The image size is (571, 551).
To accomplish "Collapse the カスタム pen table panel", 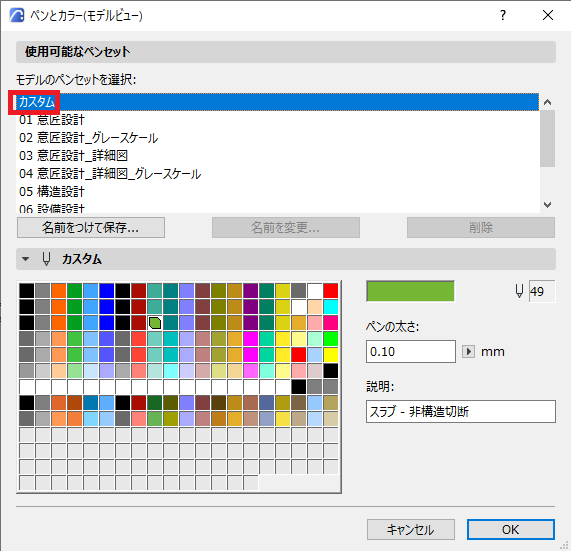I will [x=25, y=259].
